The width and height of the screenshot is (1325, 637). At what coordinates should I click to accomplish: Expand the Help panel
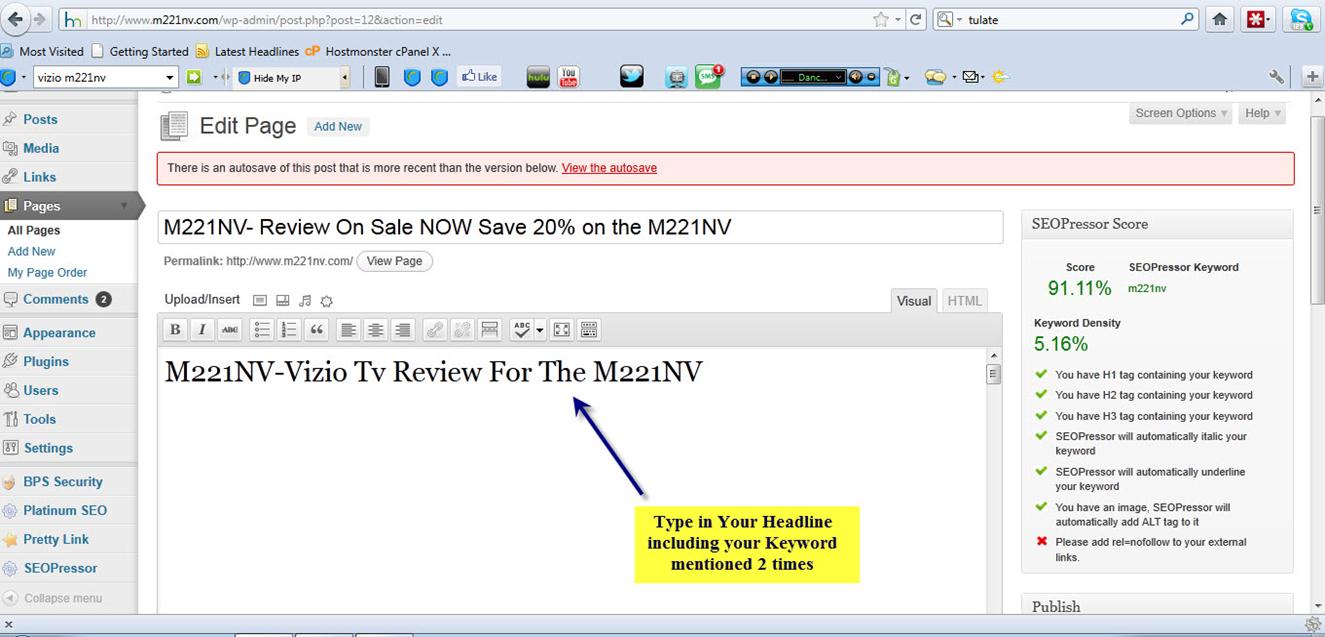click(x=1262, y=114)
